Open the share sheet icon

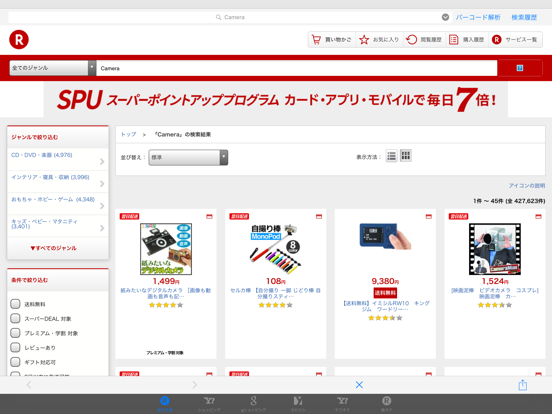[523, 385]
